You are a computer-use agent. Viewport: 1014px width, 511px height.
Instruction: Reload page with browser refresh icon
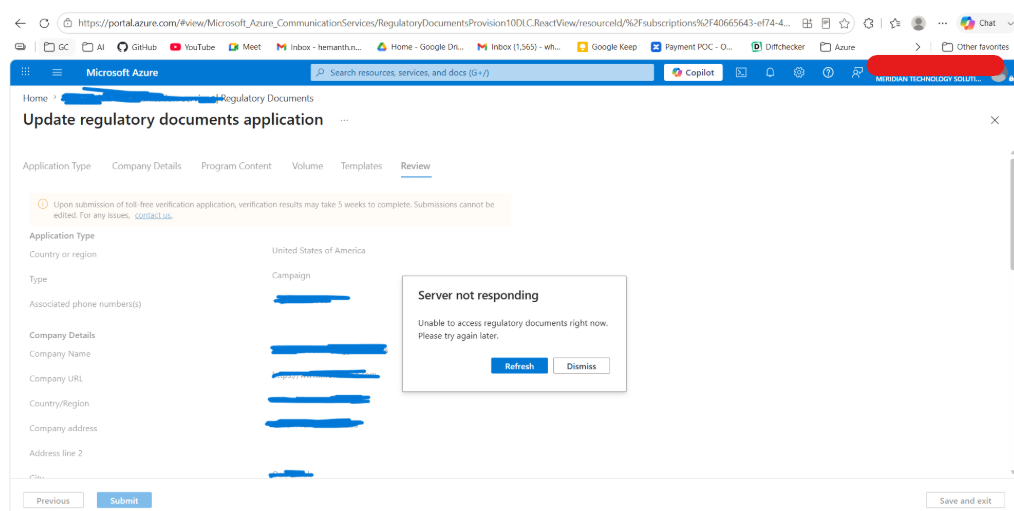pos(44,23)
